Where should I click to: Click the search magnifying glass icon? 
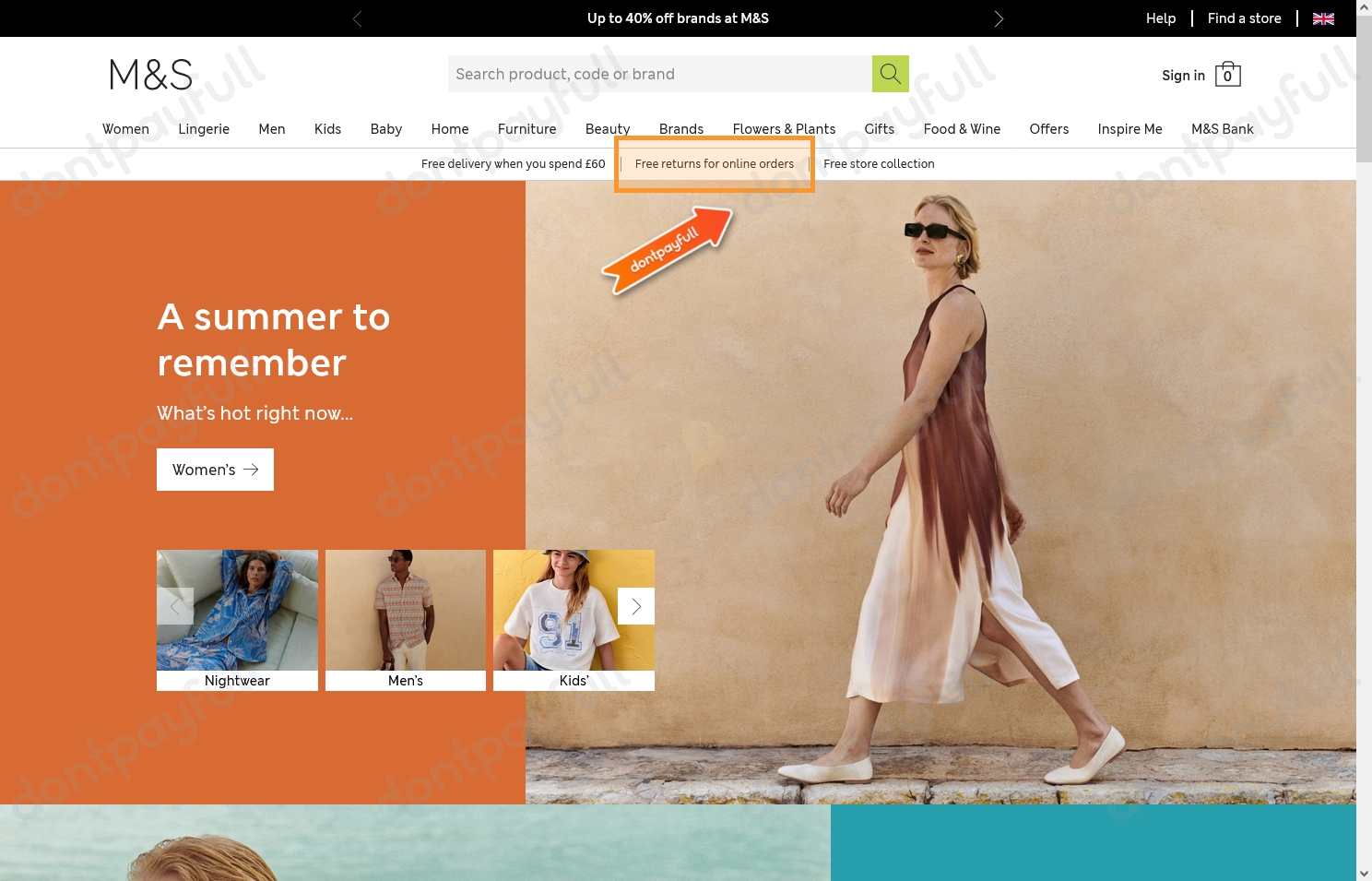(x=890, y=74)
